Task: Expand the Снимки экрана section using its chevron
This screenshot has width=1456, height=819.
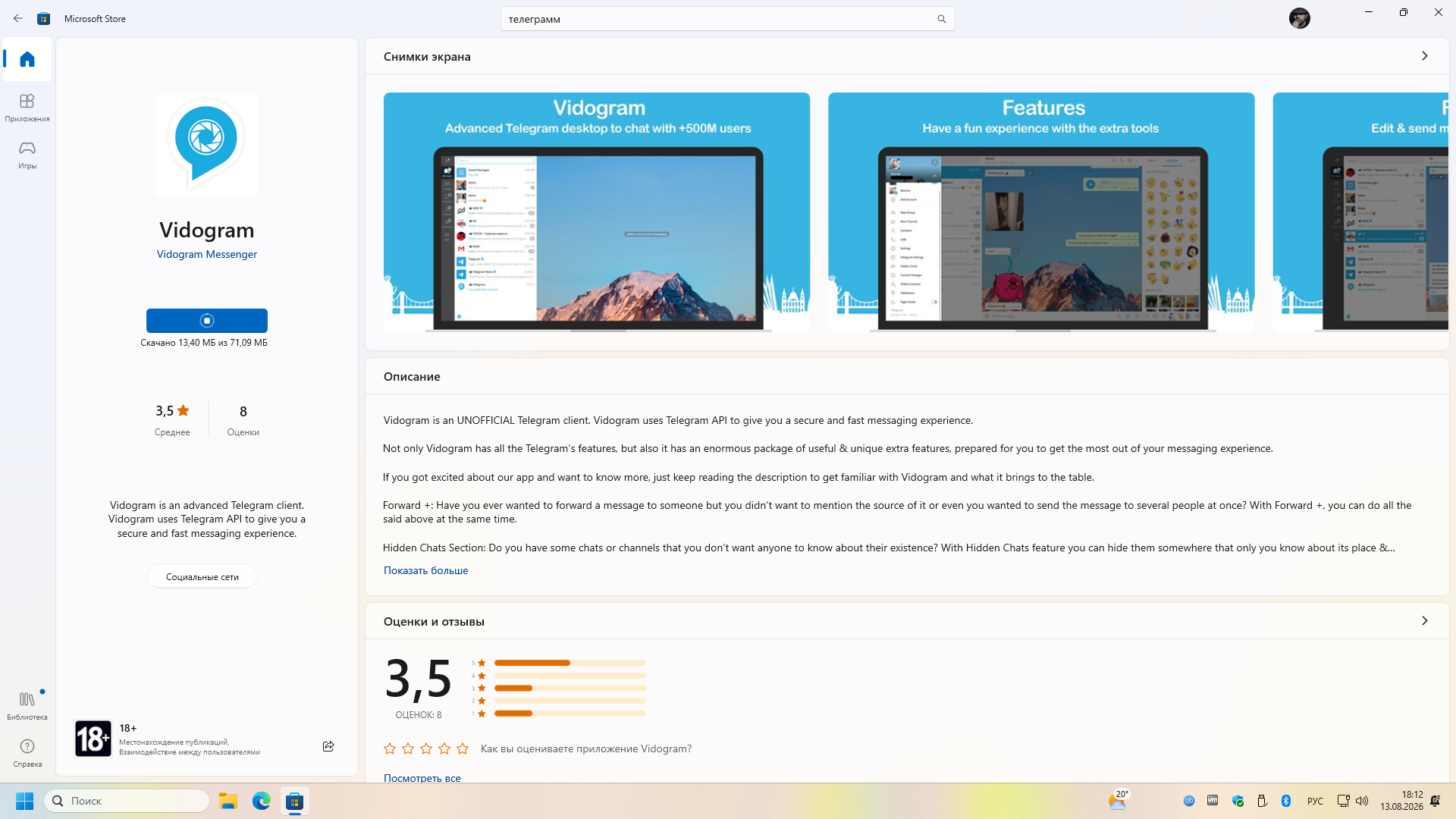Action: [1424, 56]
